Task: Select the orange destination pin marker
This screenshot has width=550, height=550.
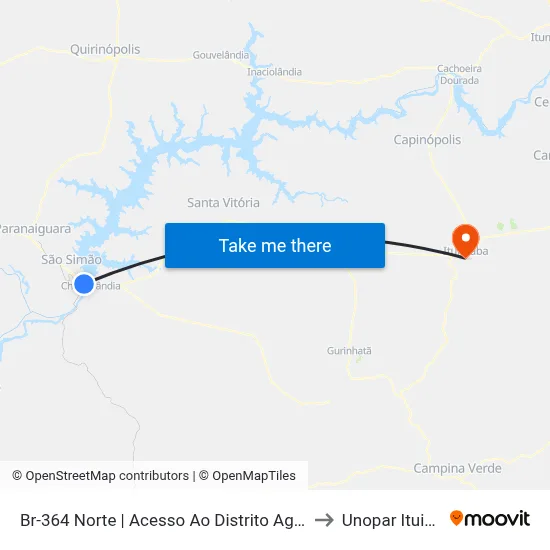Action: point(465,241)
